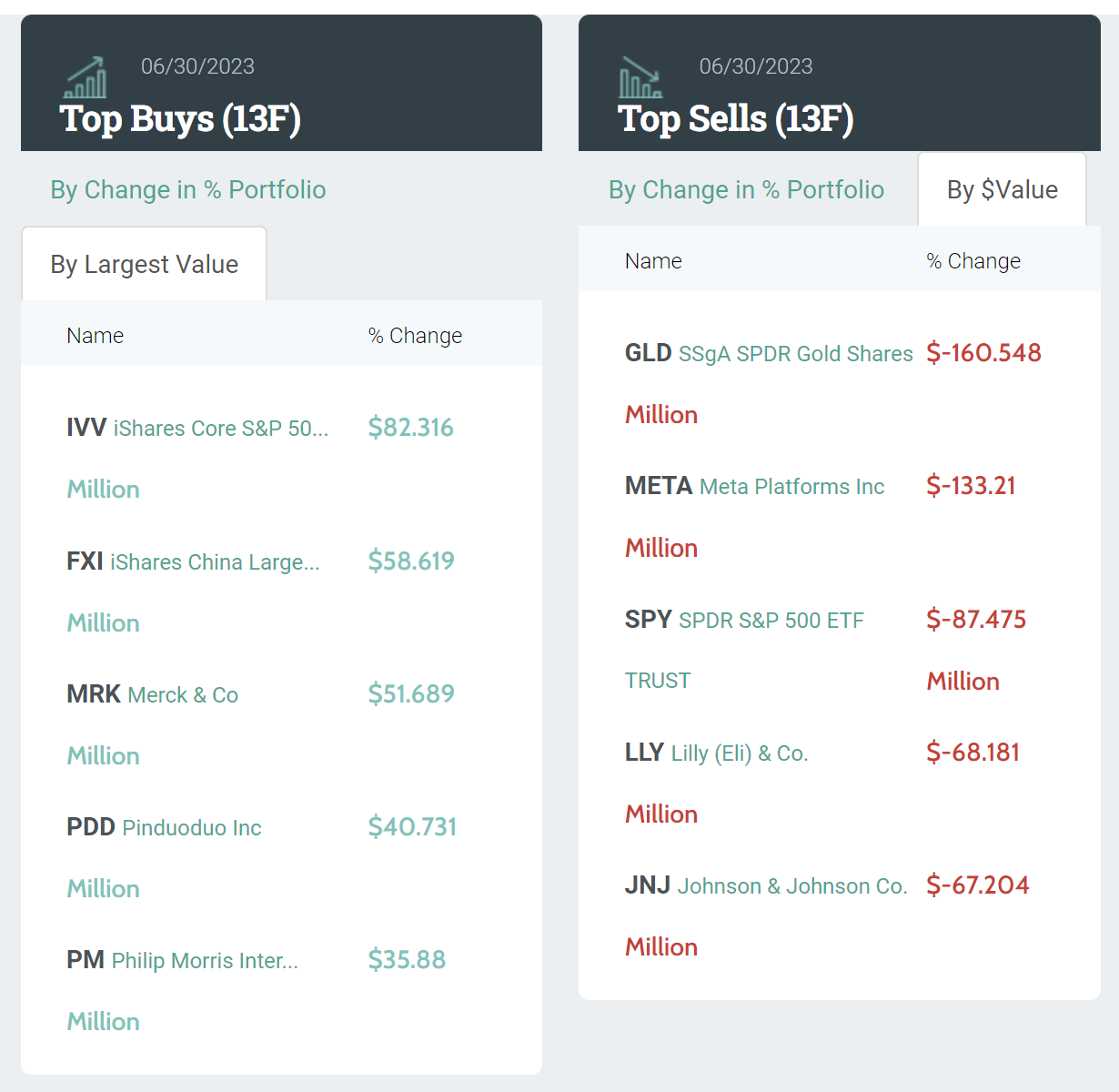Screen dimensions: 1119x1092
Task: Open the PDD Pinduoduo Inc link
Action: (164, 827)
